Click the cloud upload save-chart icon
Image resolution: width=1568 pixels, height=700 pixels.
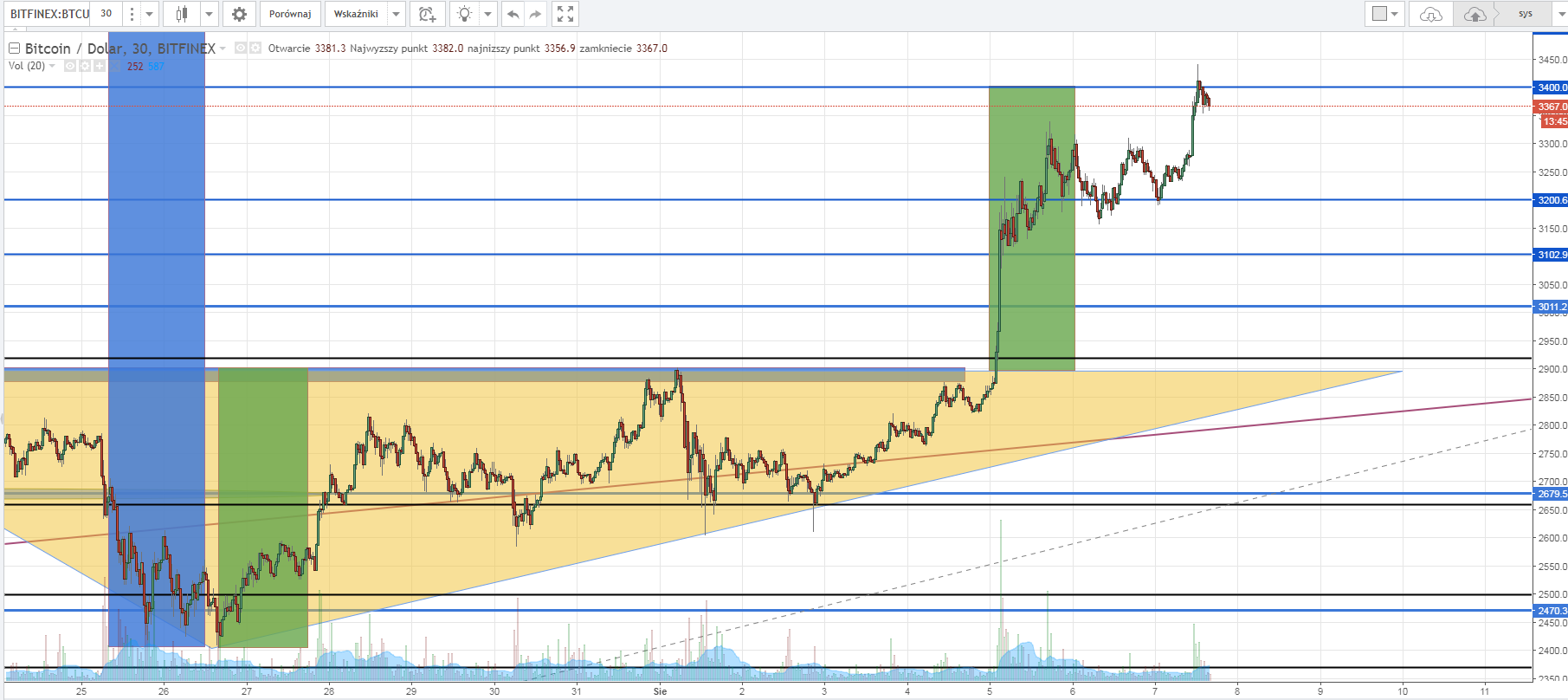click(1475, 14)
